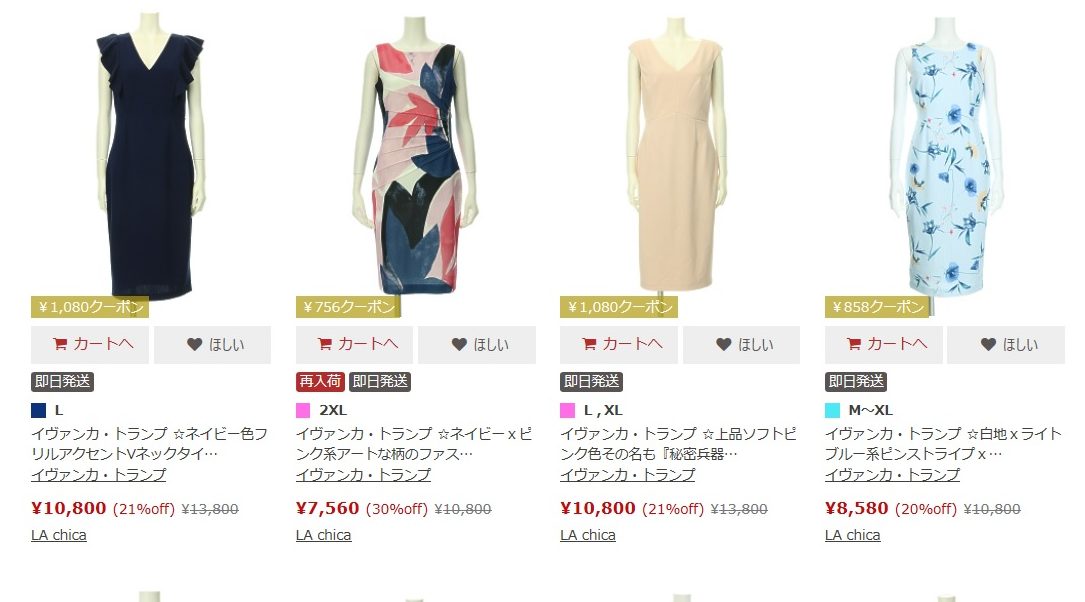Open the navy frill accent V-neck product title

[x=149, y=444]
